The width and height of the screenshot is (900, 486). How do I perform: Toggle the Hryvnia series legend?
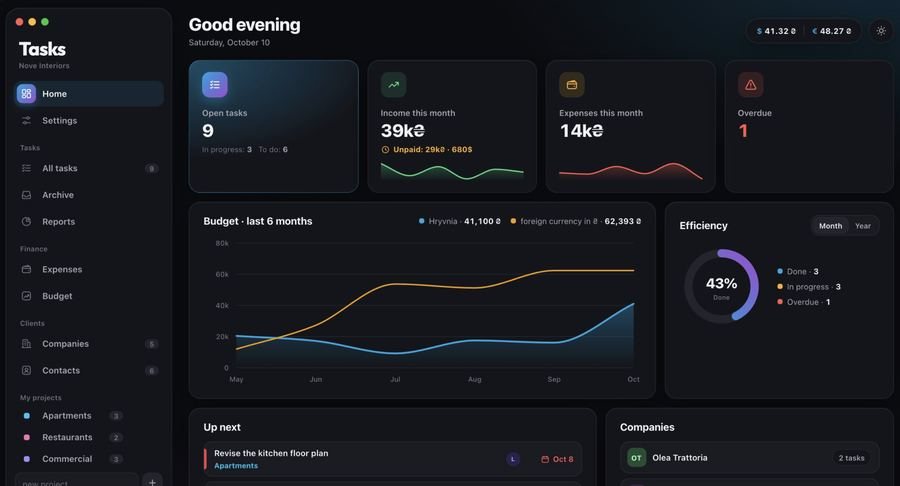pos(460,221)
